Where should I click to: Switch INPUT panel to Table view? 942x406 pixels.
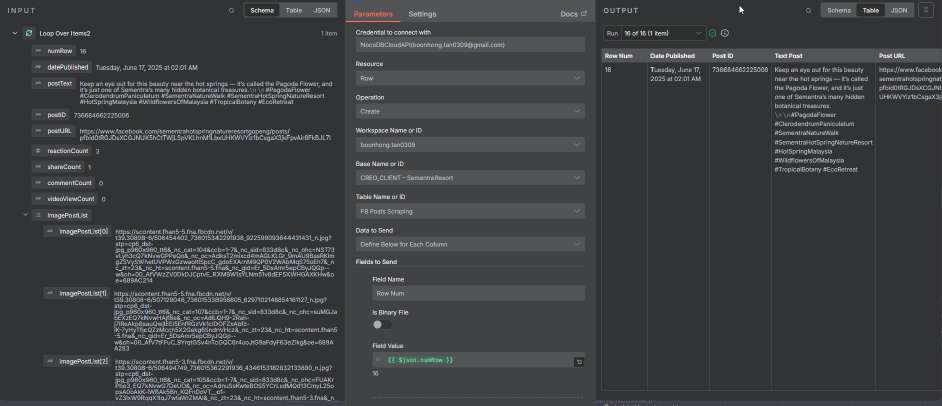click(294, 10)
